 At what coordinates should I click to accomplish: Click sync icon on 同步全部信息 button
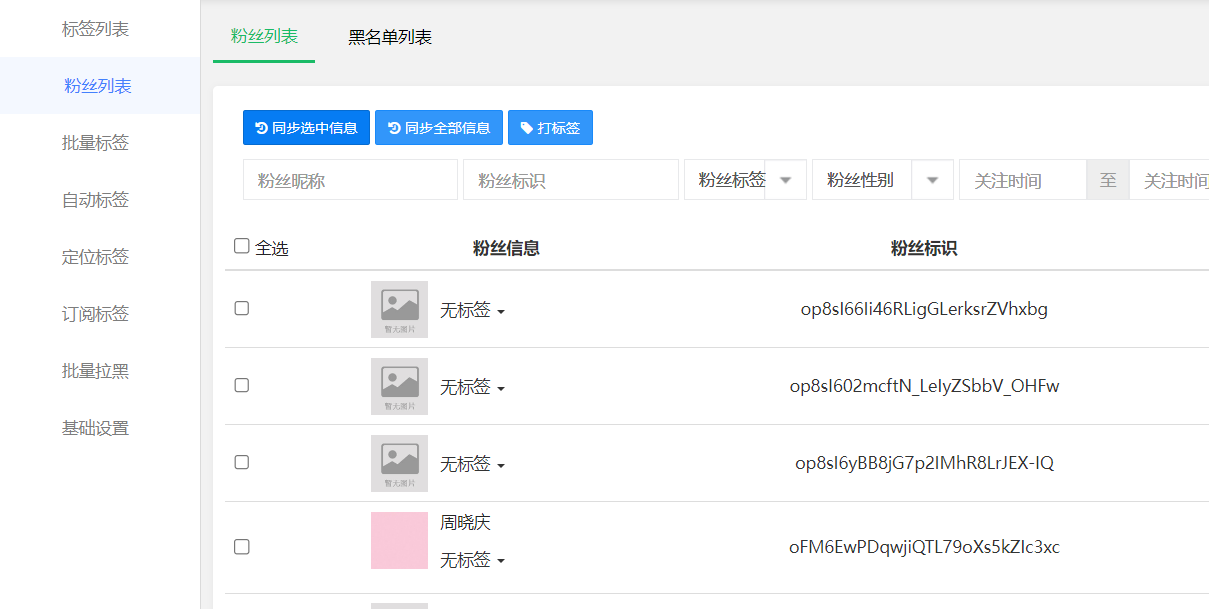[394, 128]
